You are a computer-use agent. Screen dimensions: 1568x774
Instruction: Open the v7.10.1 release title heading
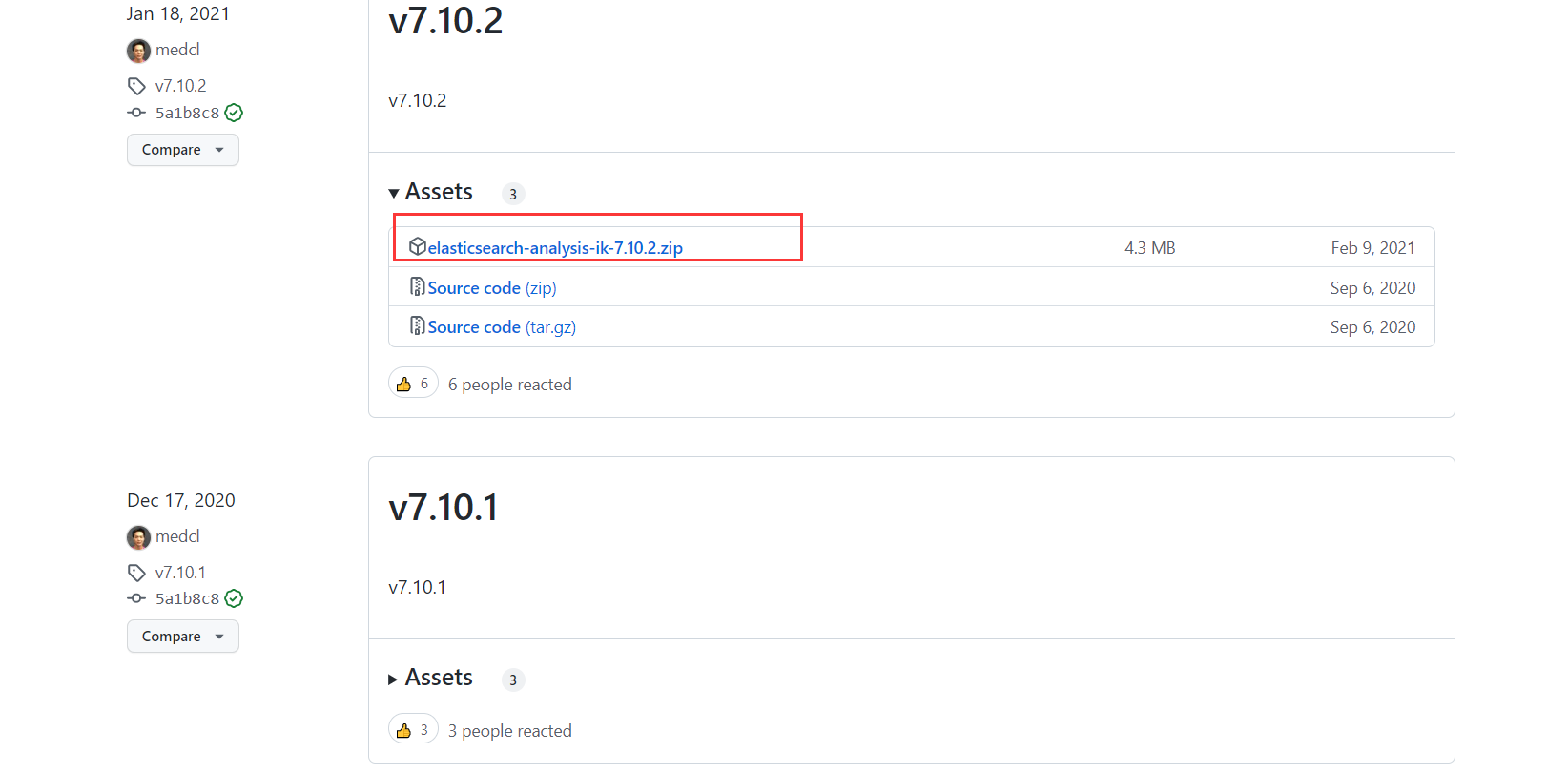[x=444, y=508]
